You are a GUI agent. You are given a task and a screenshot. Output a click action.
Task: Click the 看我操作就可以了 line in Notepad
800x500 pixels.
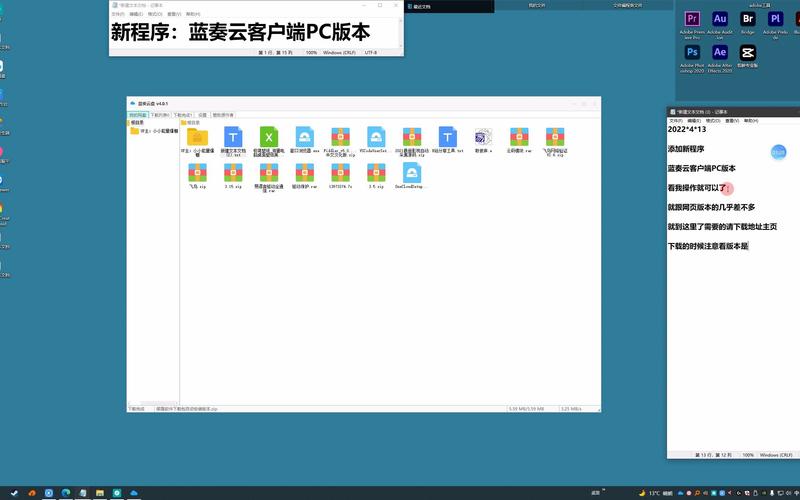pos(697,188)
